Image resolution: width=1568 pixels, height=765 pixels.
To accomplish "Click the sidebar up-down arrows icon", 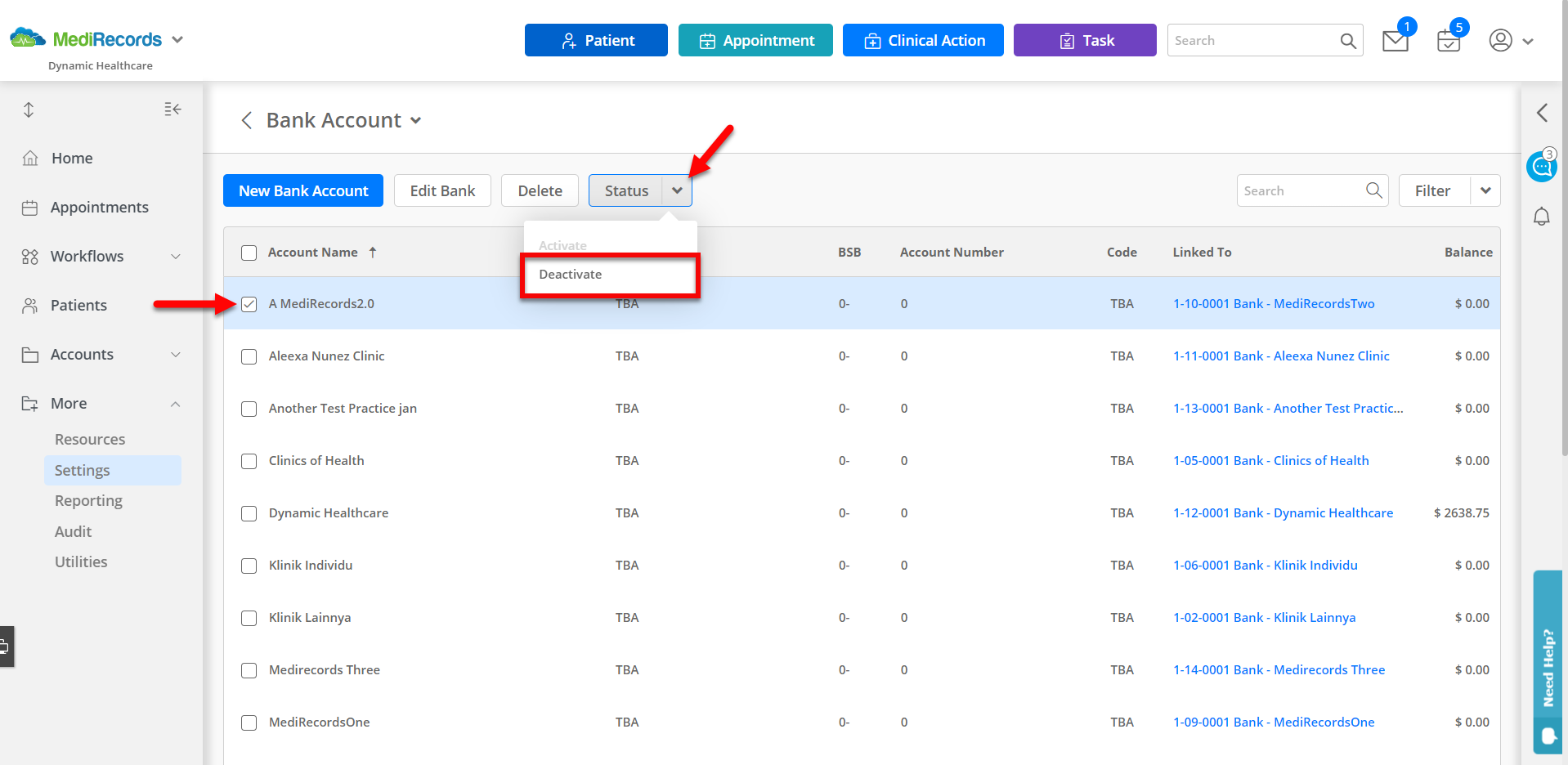I will click(29, 110).
